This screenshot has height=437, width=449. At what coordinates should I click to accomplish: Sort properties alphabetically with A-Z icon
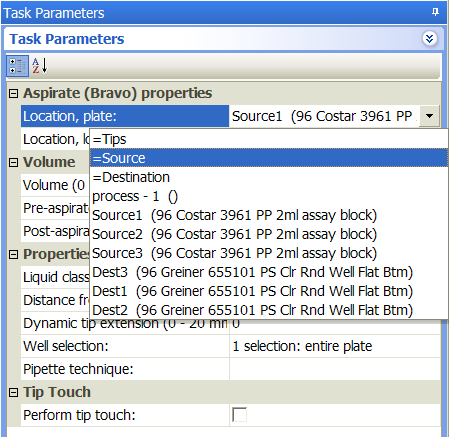[40, 66]
